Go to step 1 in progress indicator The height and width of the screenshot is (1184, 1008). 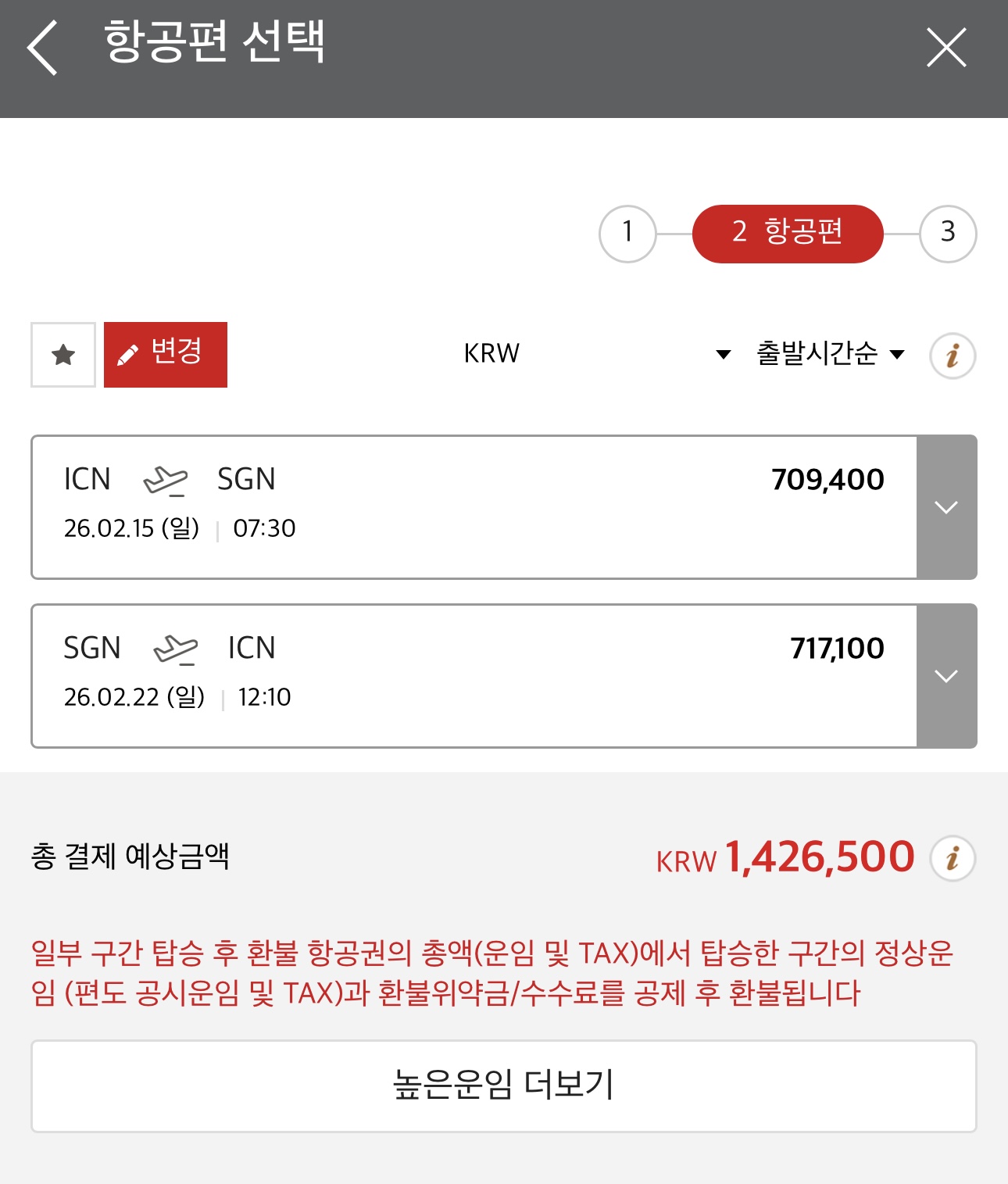(x=627, y=233)
